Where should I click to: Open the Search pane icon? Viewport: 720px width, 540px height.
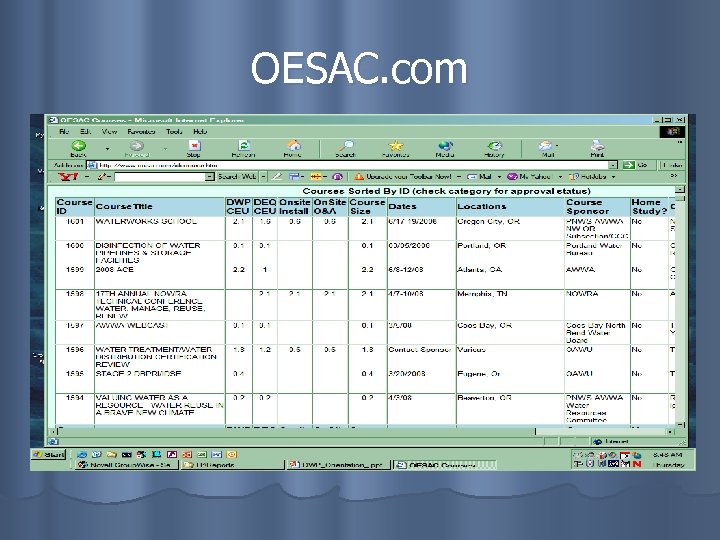click(x=346, y=146)
